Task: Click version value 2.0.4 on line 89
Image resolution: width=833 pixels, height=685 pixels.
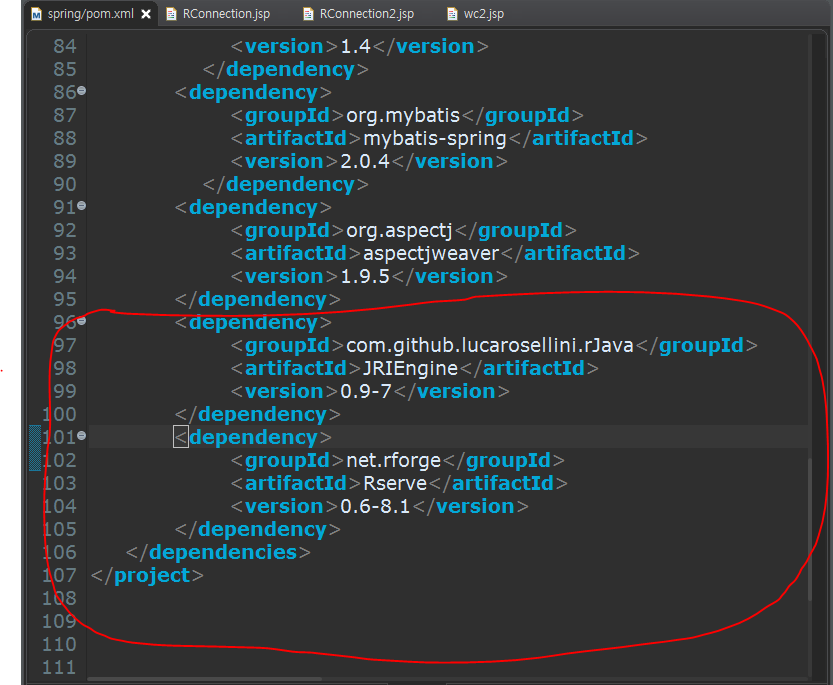Action: tap(365, 161)
